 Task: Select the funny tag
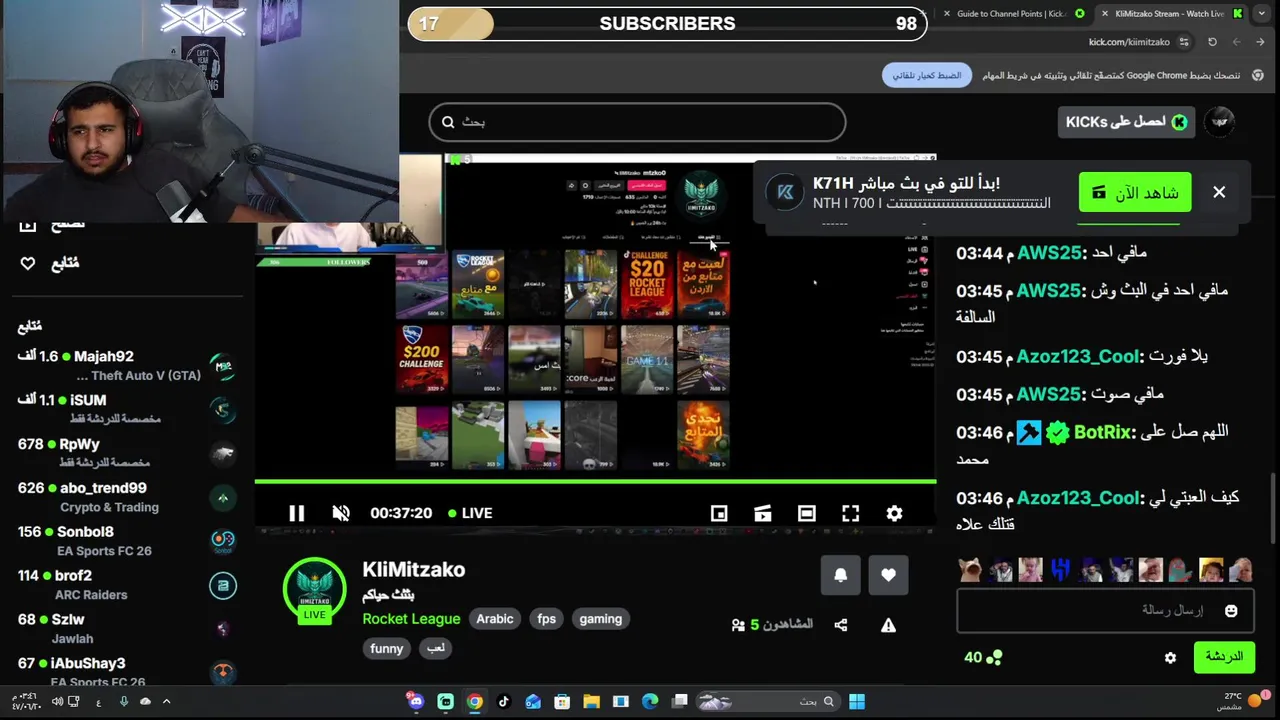386,648
